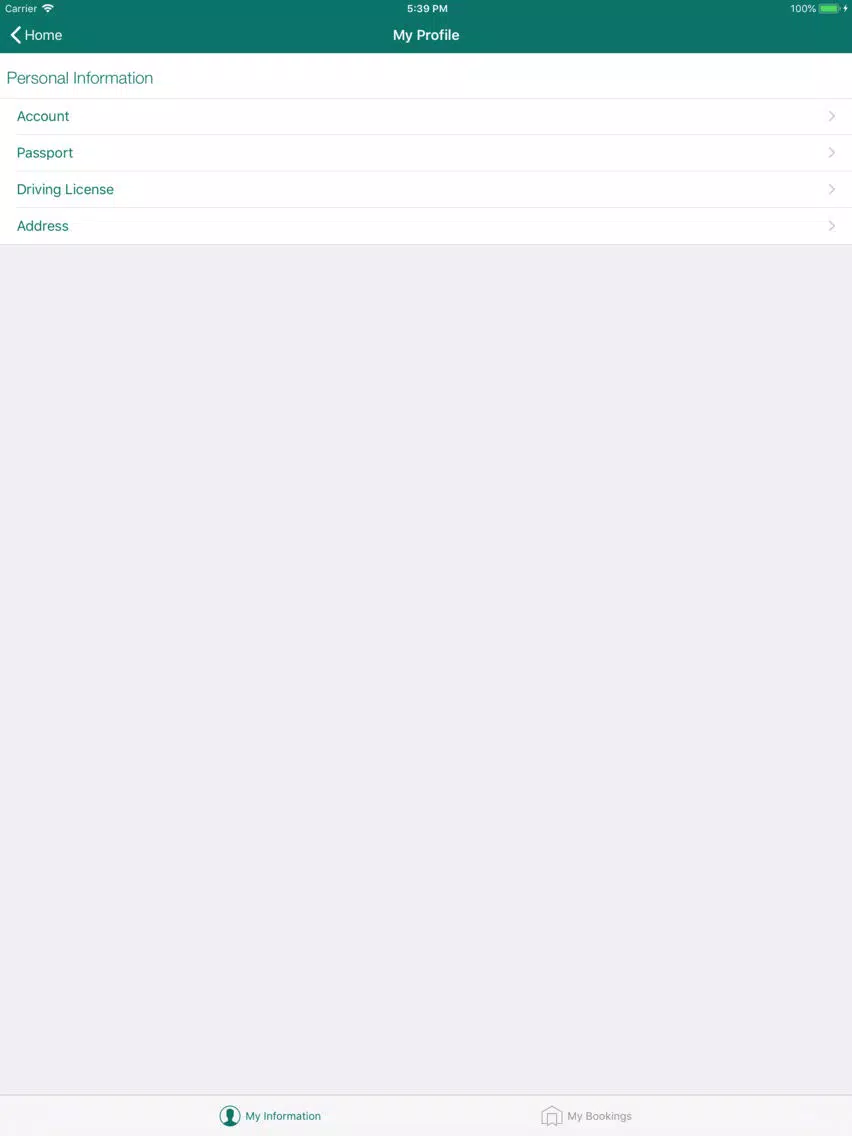Go back to Home

point(36,35)
